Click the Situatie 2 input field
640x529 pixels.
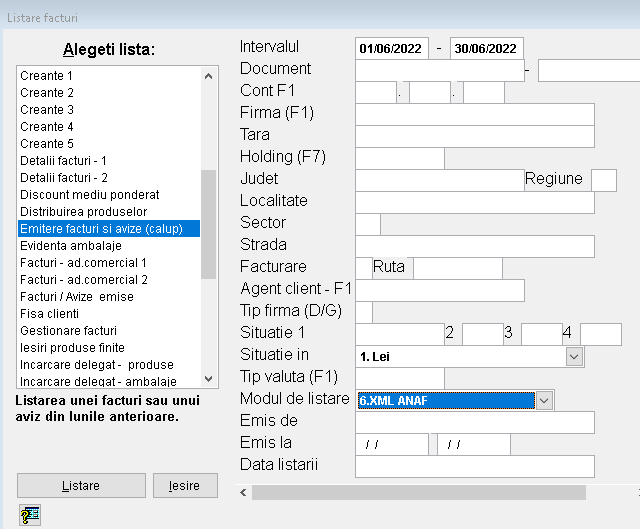point(483,335)
